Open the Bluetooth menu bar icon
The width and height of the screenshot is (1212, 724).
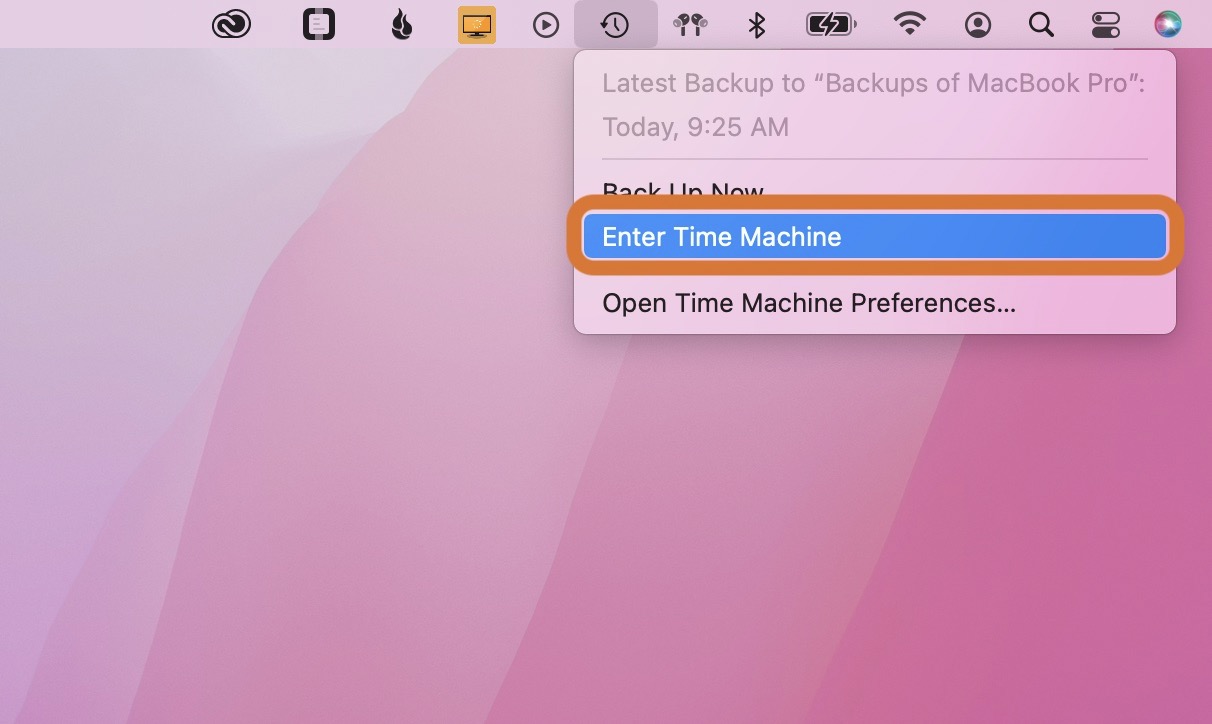point(757,24)
